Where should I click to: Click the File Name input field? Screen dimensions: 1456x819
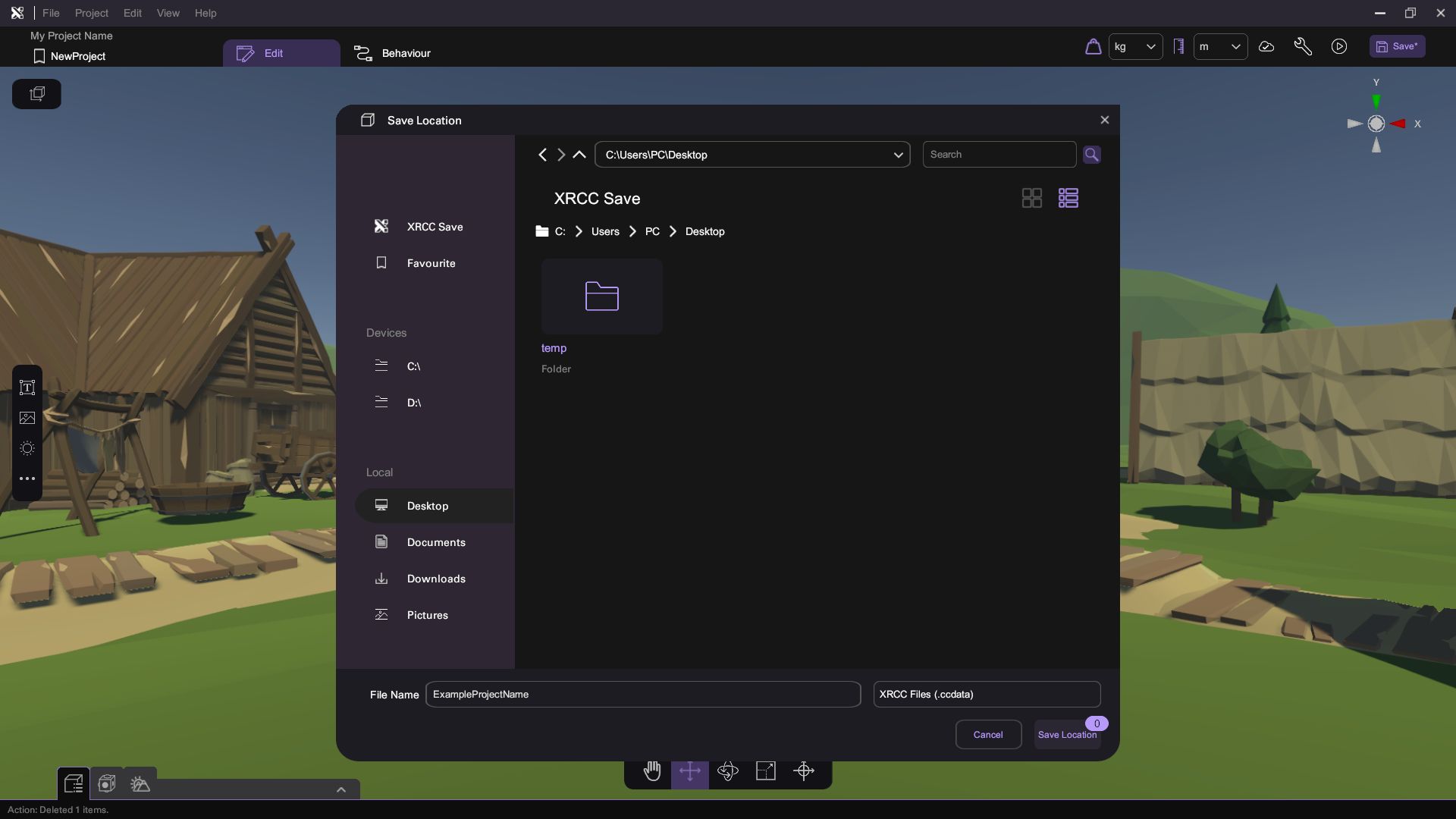tap(642, 695)
